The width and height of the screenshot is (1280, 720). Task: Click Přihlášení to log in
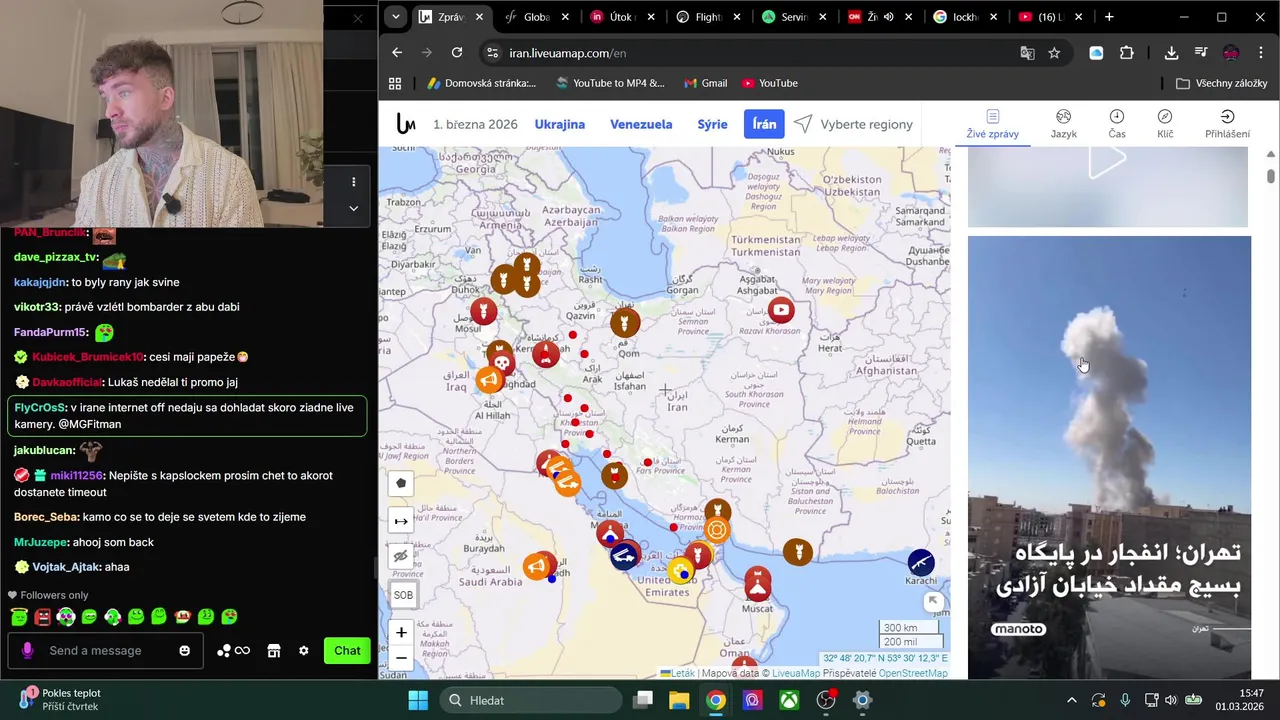(x=1227, y=124)
